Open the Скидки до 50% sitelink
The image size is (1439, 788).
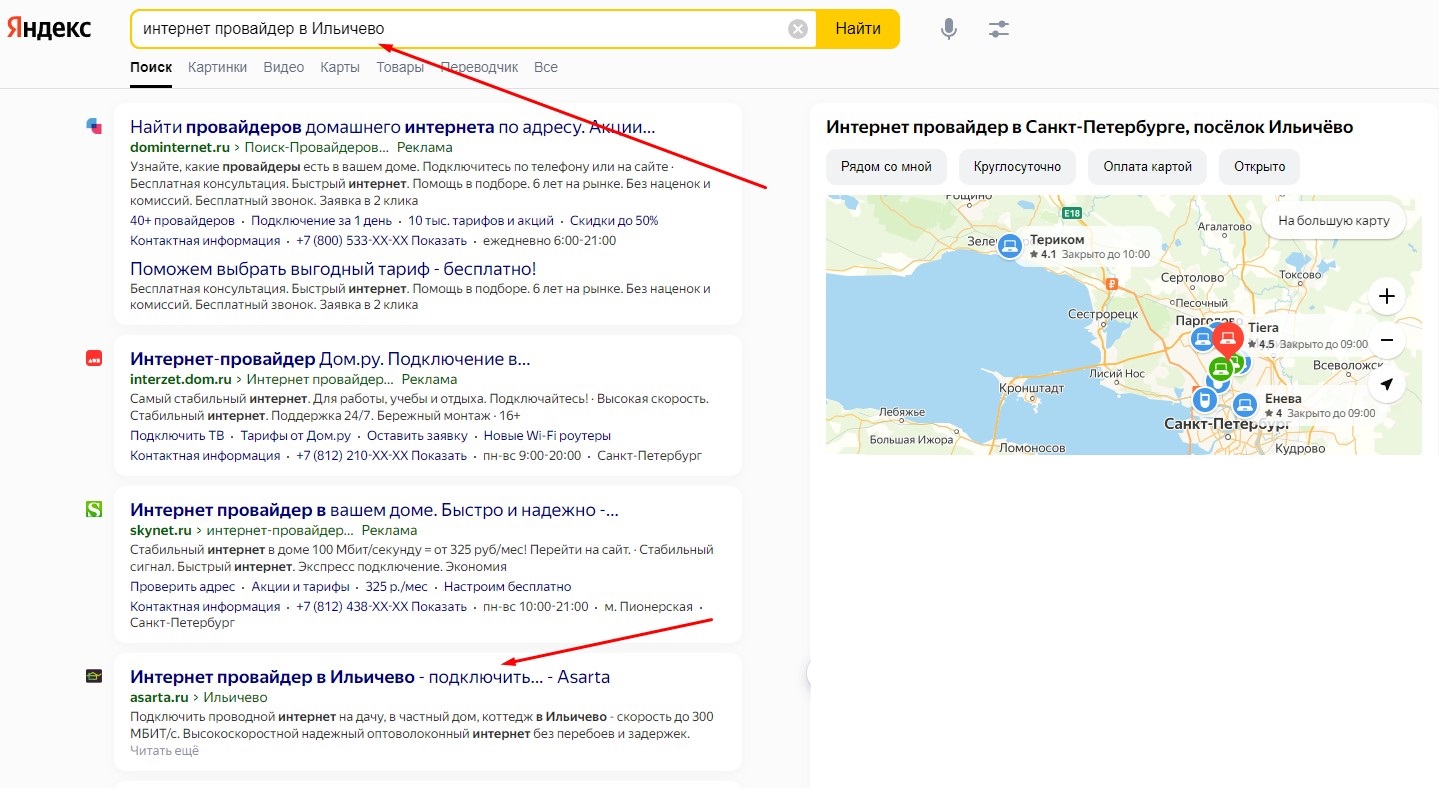[x=614, y=220]
